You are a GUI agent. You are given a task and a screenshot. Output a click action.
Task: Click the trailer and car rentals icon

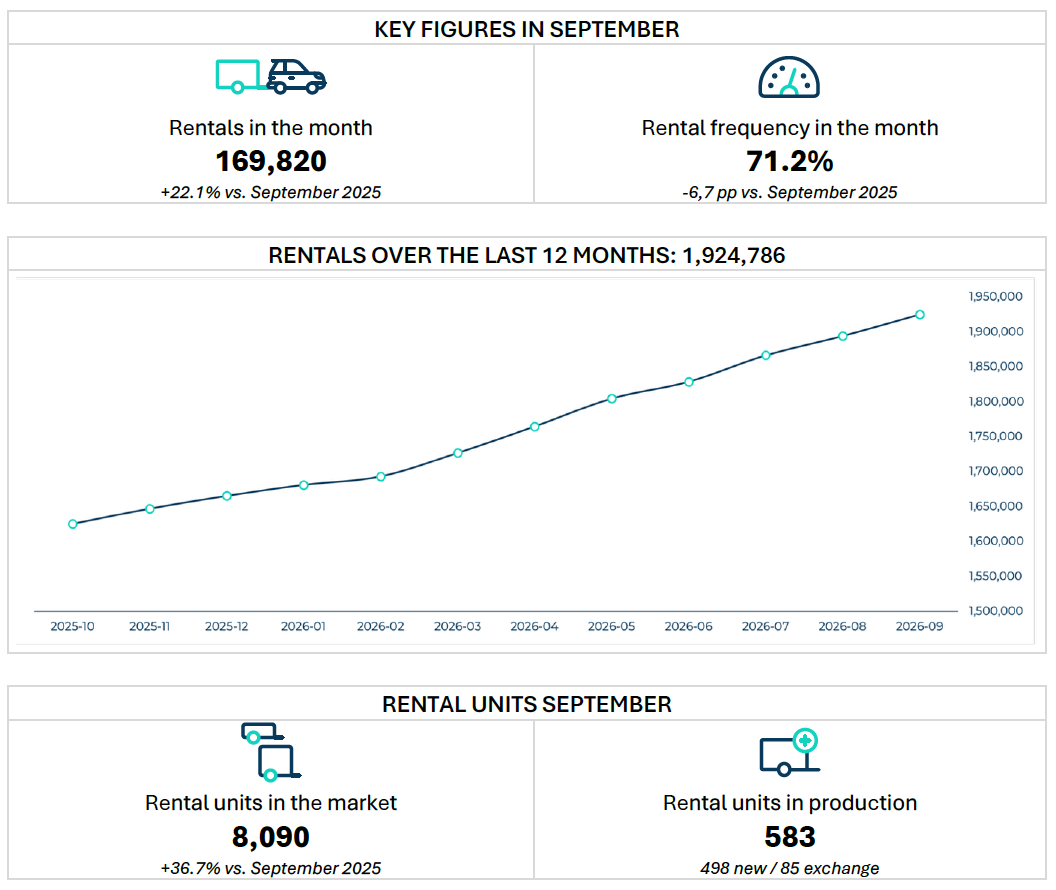pos(271,76)
